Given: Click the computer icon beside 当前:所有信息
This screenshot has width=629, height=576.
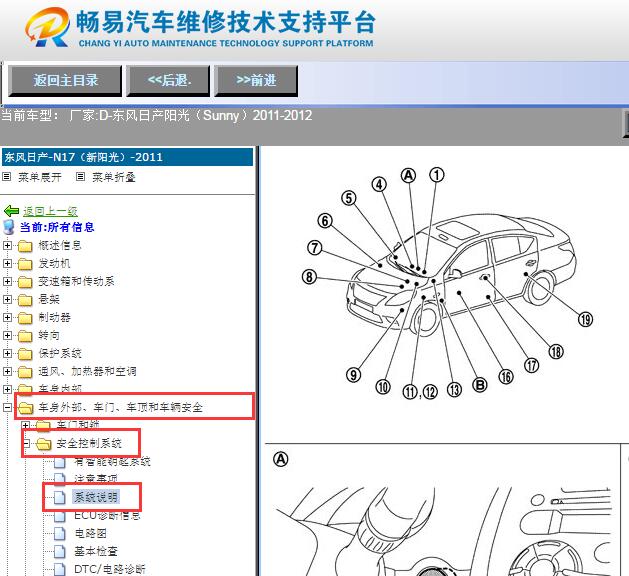Looking at the screenshot, I should pyautogui.click(x=9, y=227).
